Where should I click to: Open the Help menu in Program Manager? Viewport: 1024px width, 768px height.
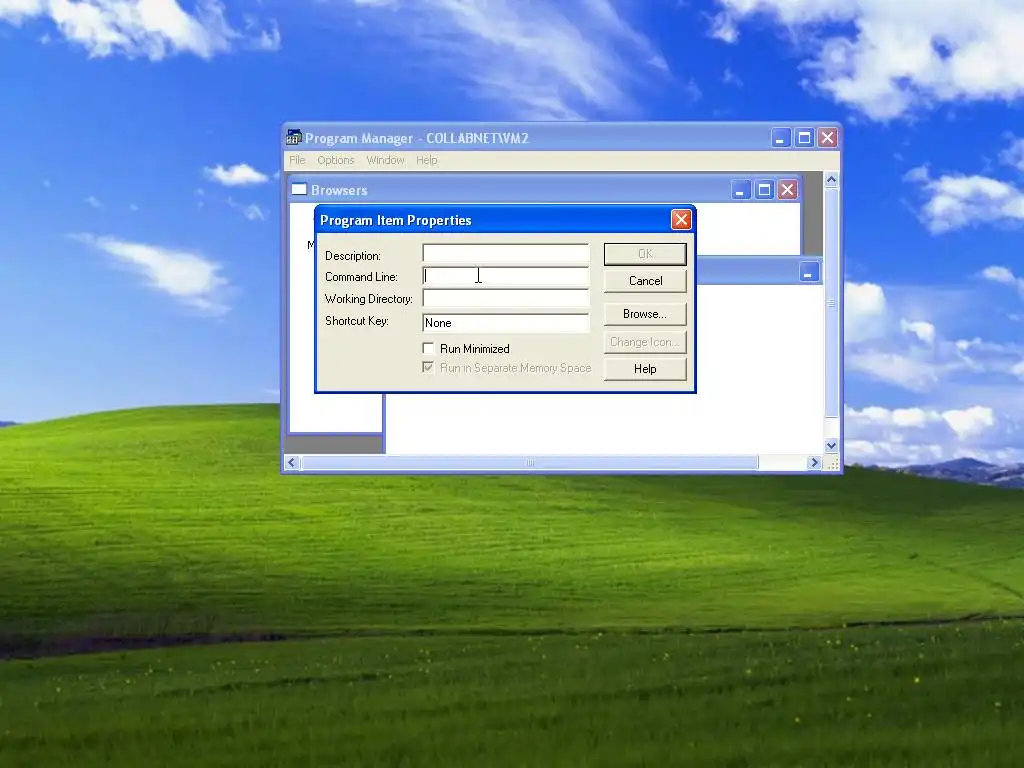click(426, 160)
